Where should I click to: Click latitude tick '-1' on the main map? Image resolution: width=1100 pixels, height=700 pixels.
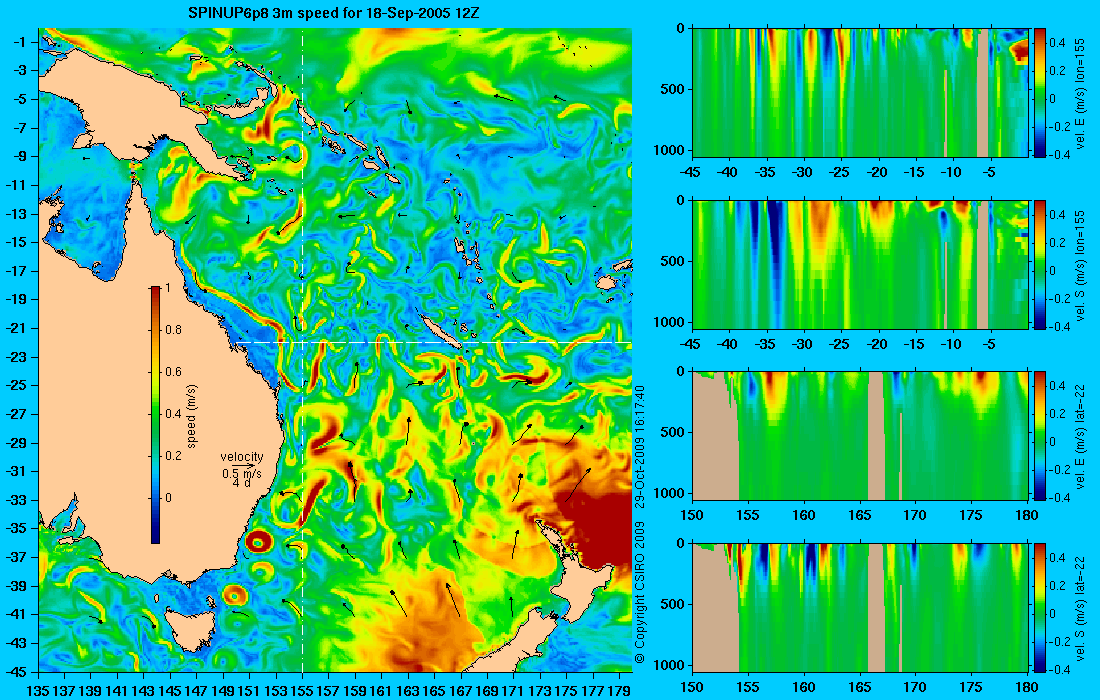(20, 42)
